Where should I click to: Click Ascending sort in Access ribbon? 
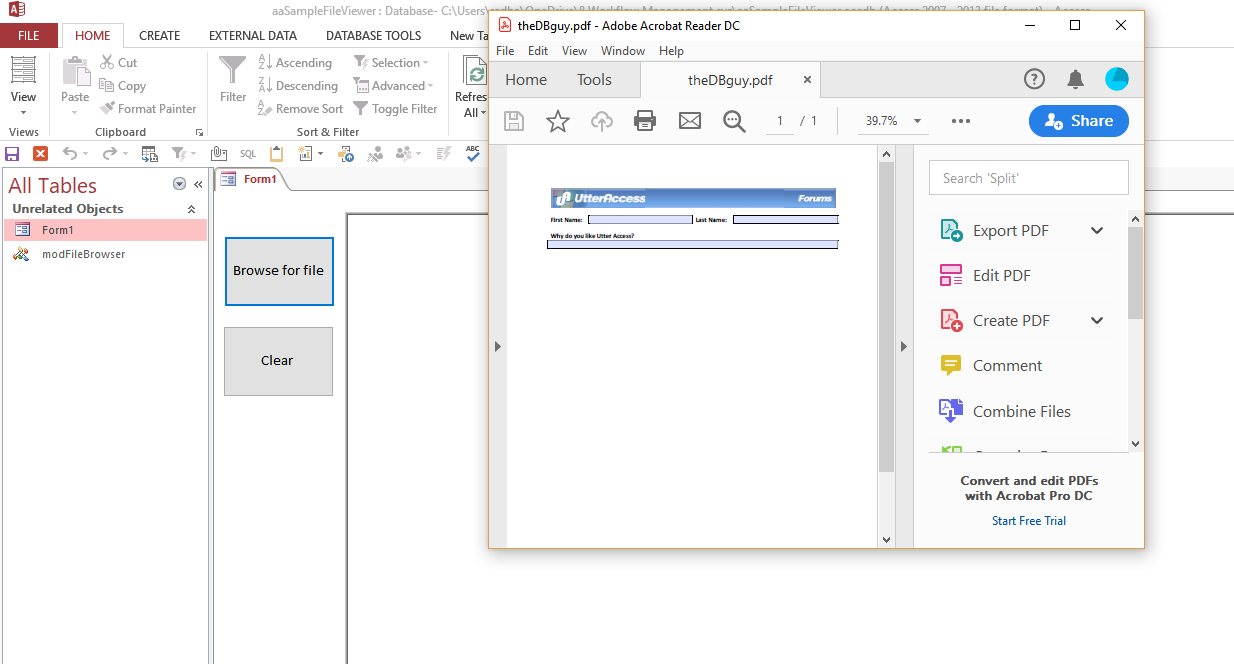295,62
